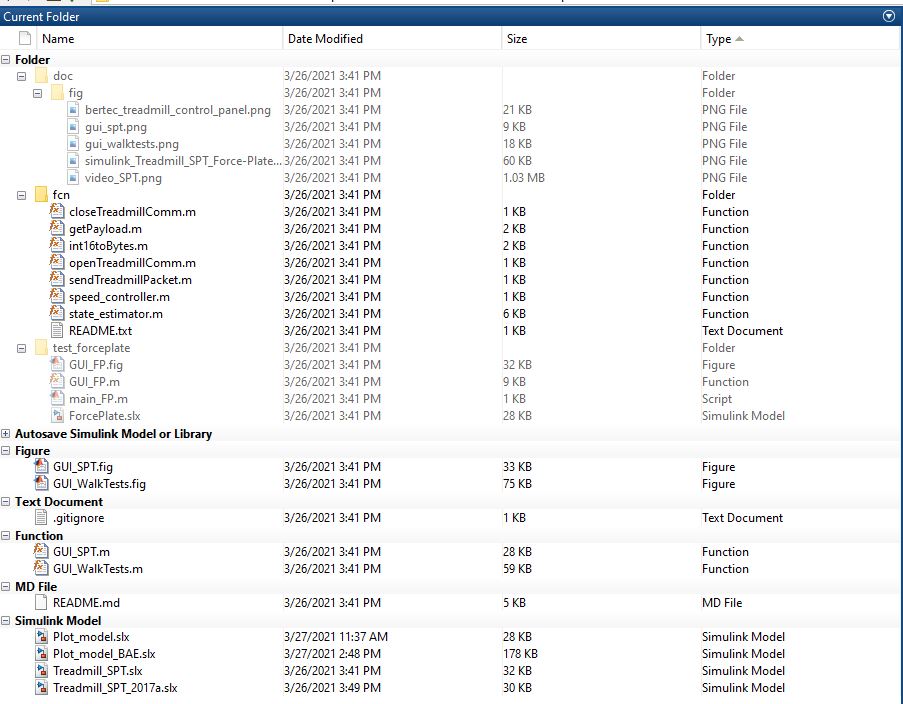Click the MD File type cell
This screenshot has width=903, height=704.
click(x=722, y=603)
